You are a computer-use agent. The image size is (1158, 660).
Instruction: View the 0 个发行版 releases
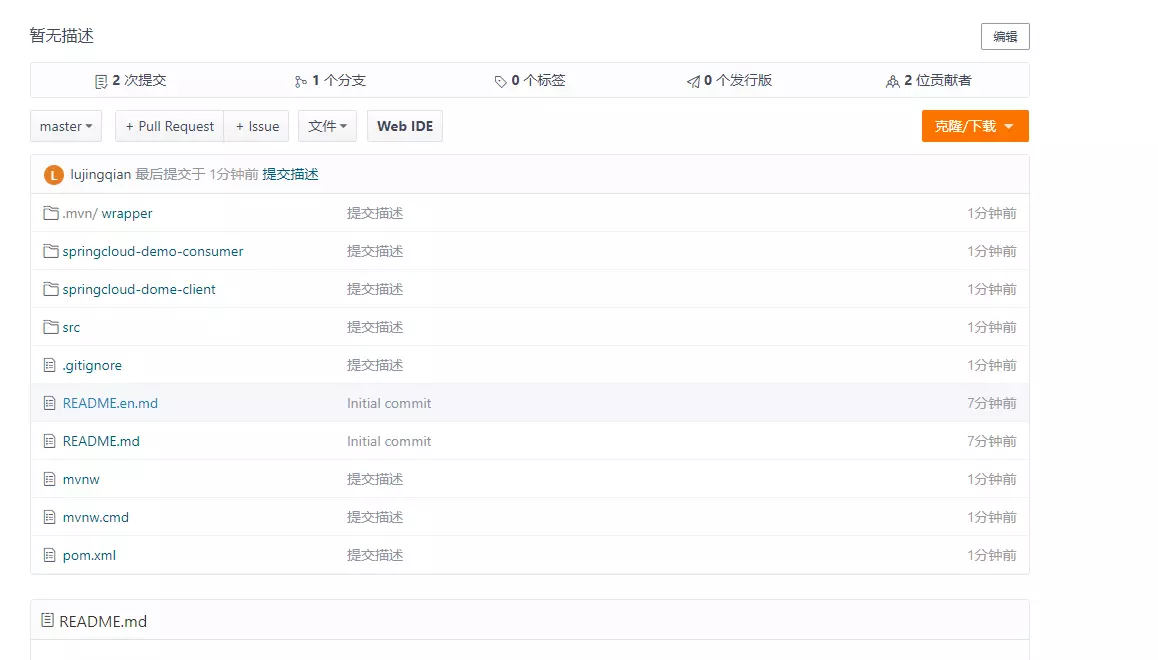730,80
